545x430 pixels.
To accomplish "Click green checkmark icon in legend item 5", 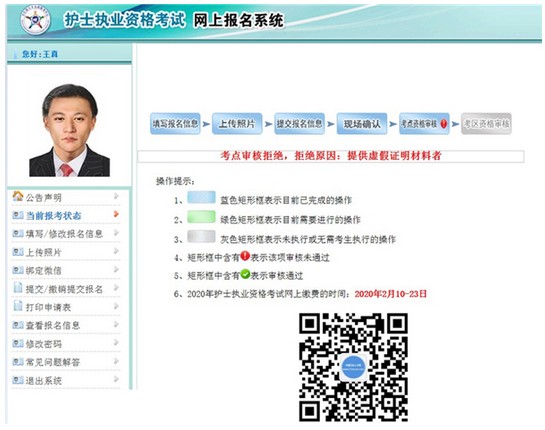I will coord(245,274).
